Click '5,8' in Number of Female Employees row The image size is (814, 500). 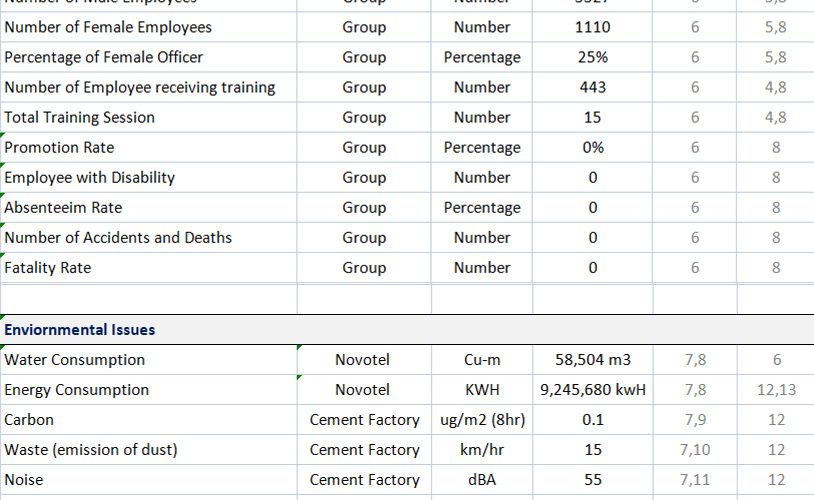click(x=776, y=27)
